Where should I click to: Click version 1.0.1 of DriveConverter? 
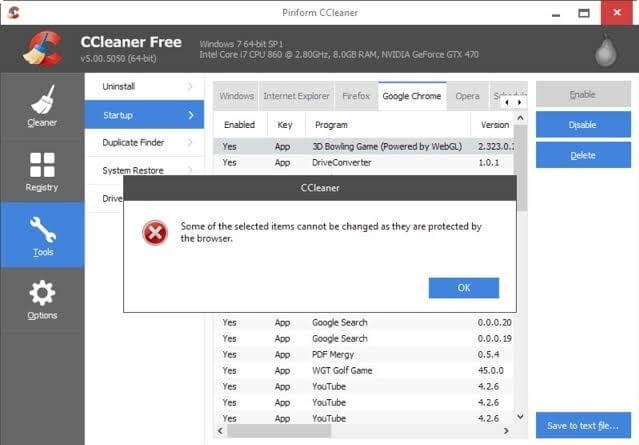488,163
